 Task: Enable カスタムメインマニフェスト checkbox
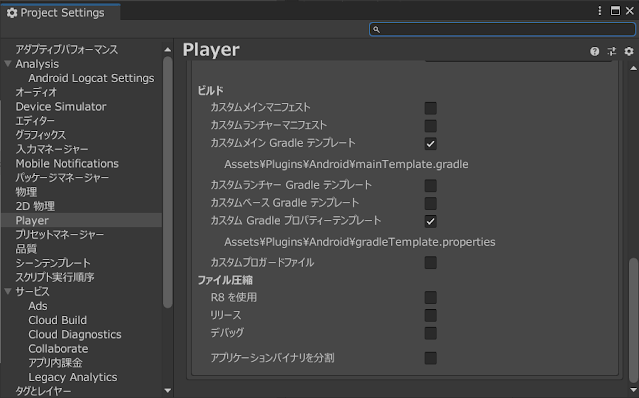coord(430,108)
